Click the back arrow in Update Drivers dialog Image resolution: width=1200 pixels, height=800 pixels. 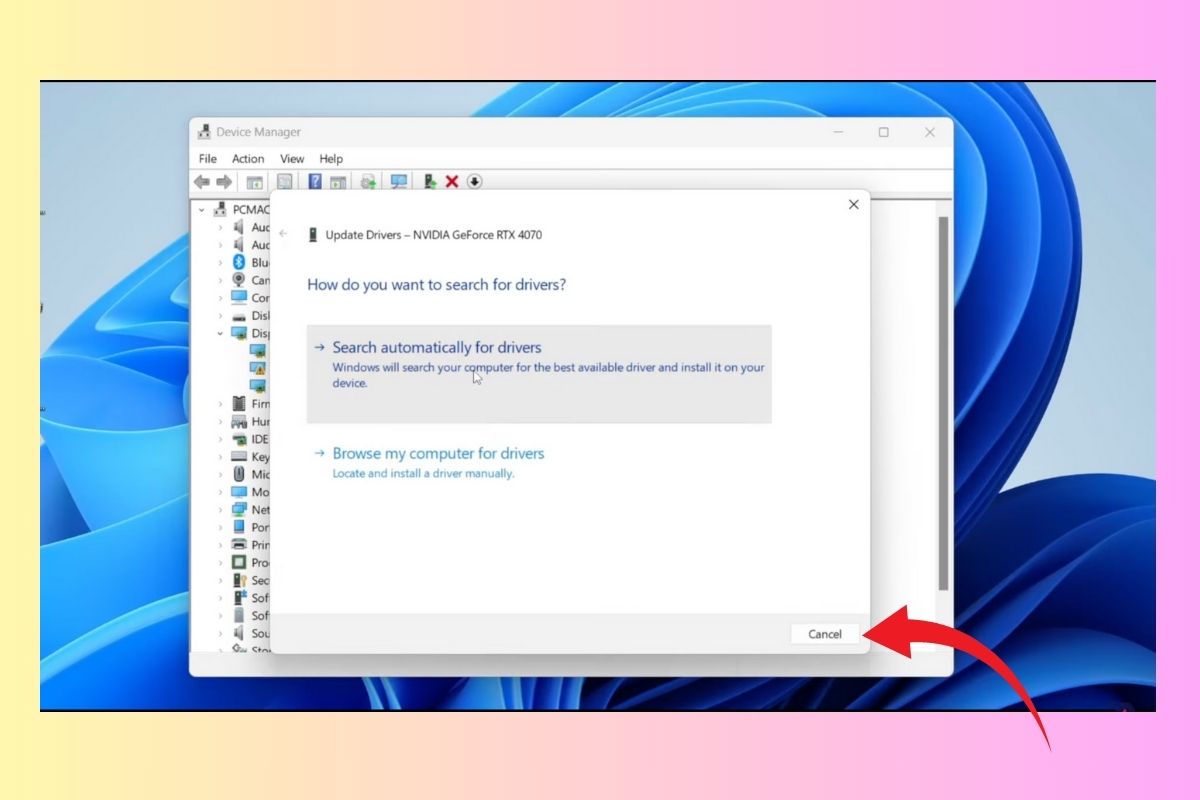[x=284, y=234]
